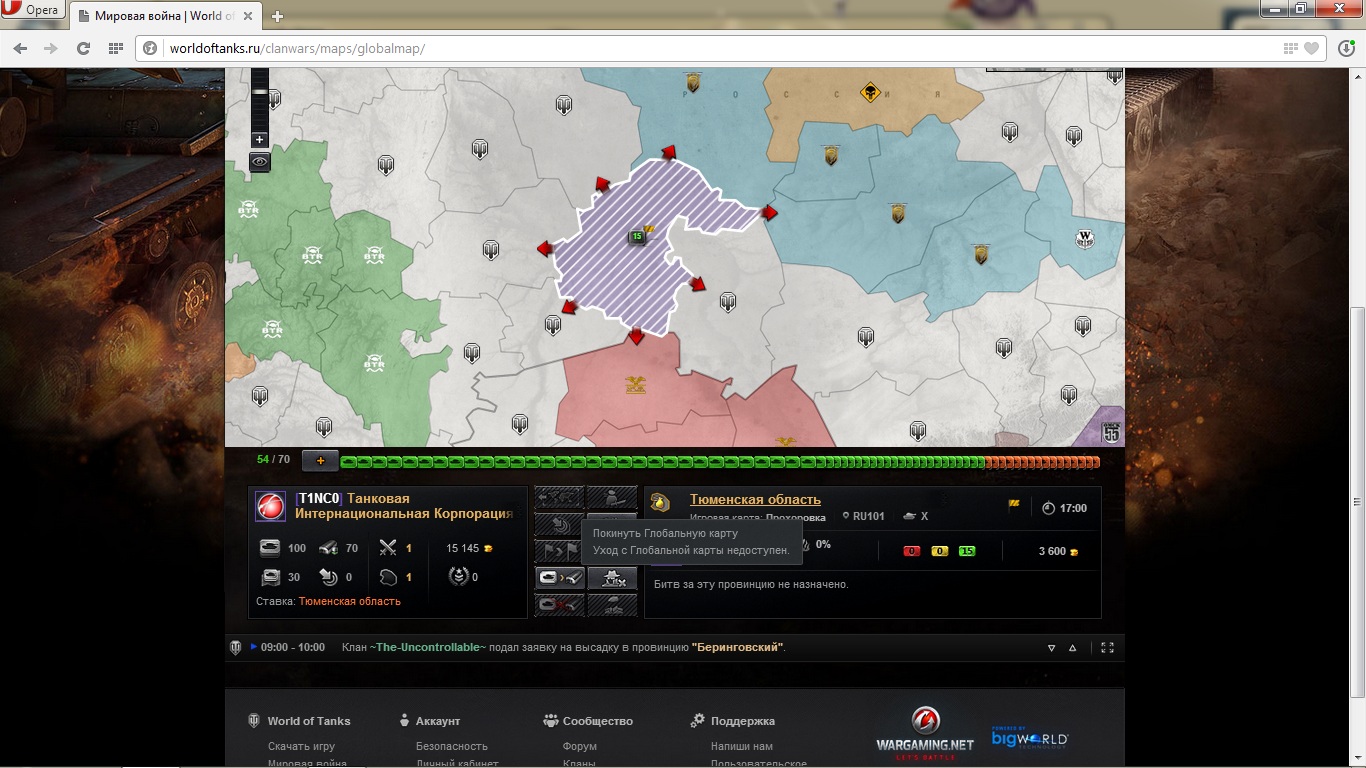
Task: Click the crossed-out red tank action button
Action: [560, 604]
